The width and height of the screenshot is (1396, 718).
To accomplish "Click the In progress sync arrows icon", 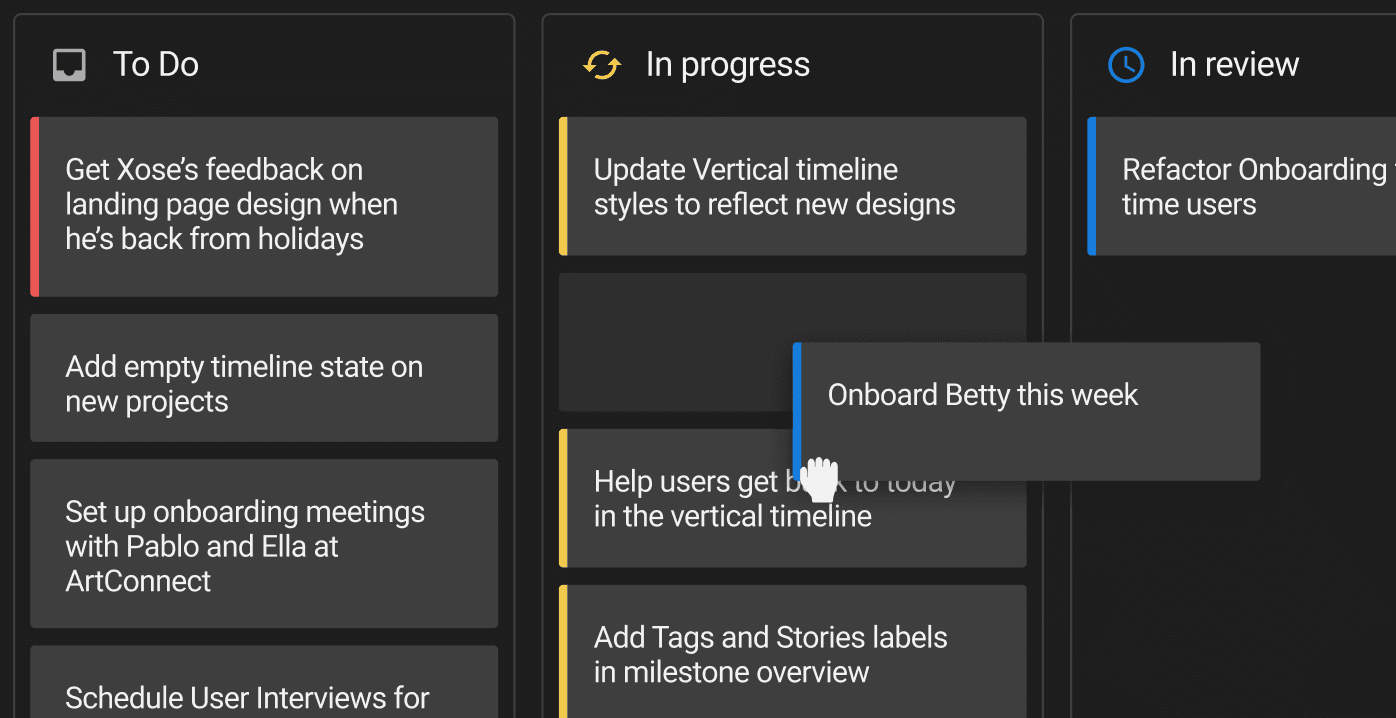I will pyautogui.click(x=601, y=65).
